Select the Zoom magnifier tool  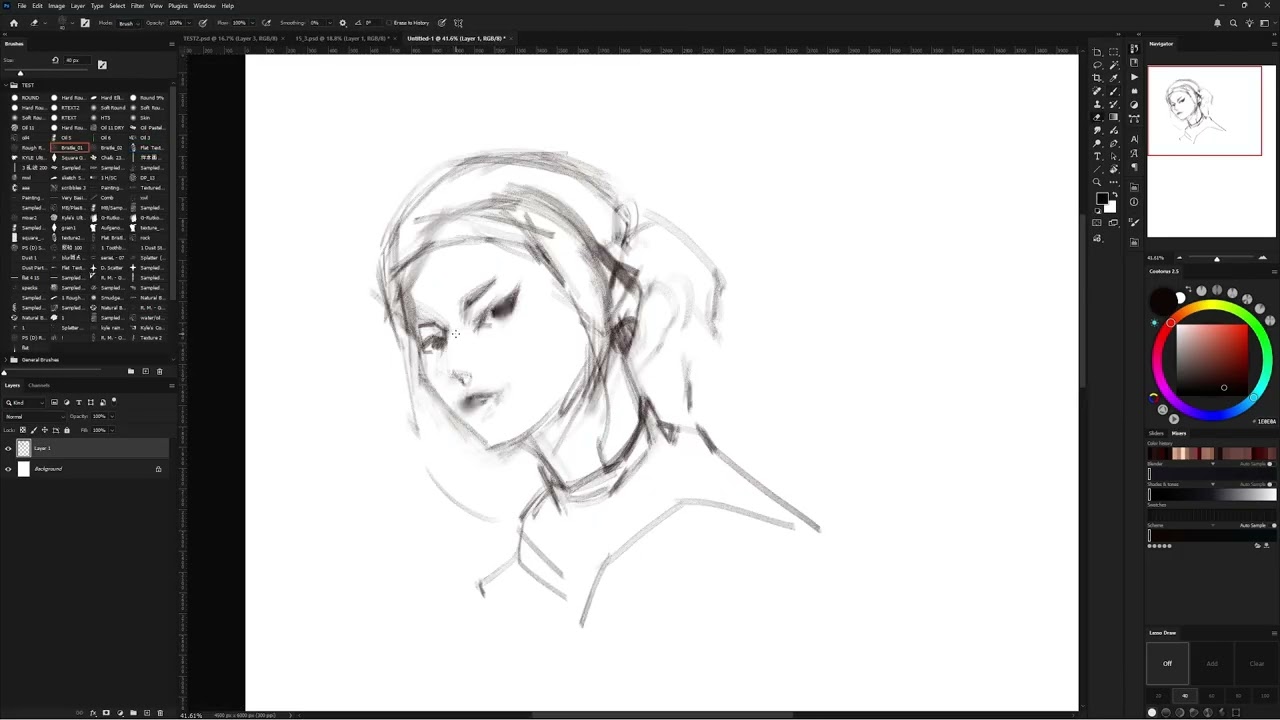(x=1097, y=182)
